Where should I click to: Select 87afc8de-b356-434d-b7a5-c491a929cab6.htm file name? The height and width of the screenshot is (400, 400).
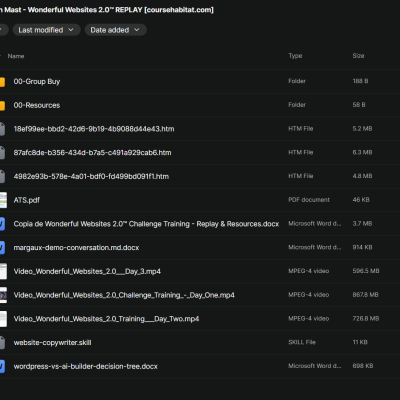(92, 153)
